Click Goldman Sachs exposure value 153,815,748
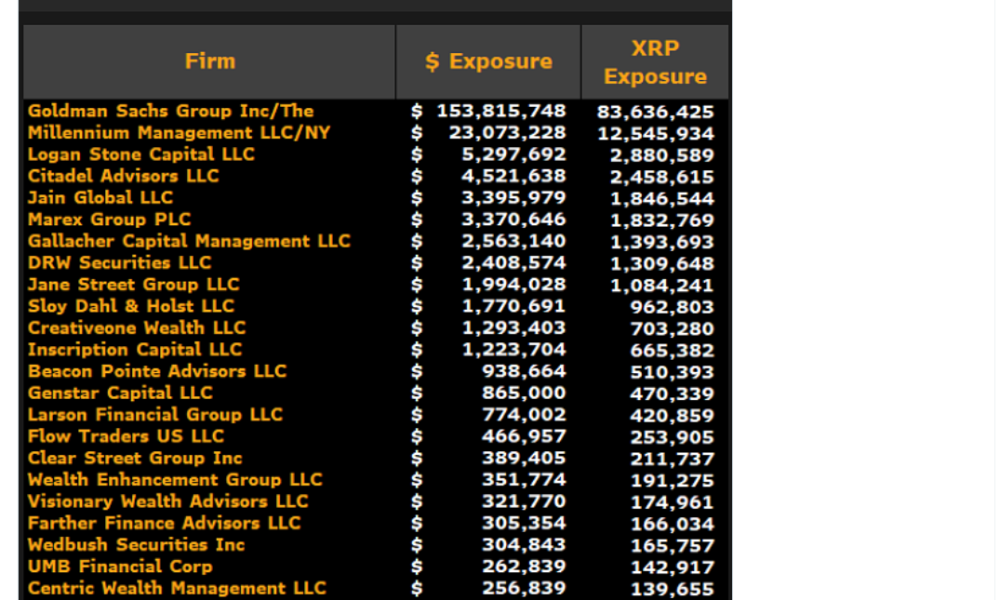 501,111
